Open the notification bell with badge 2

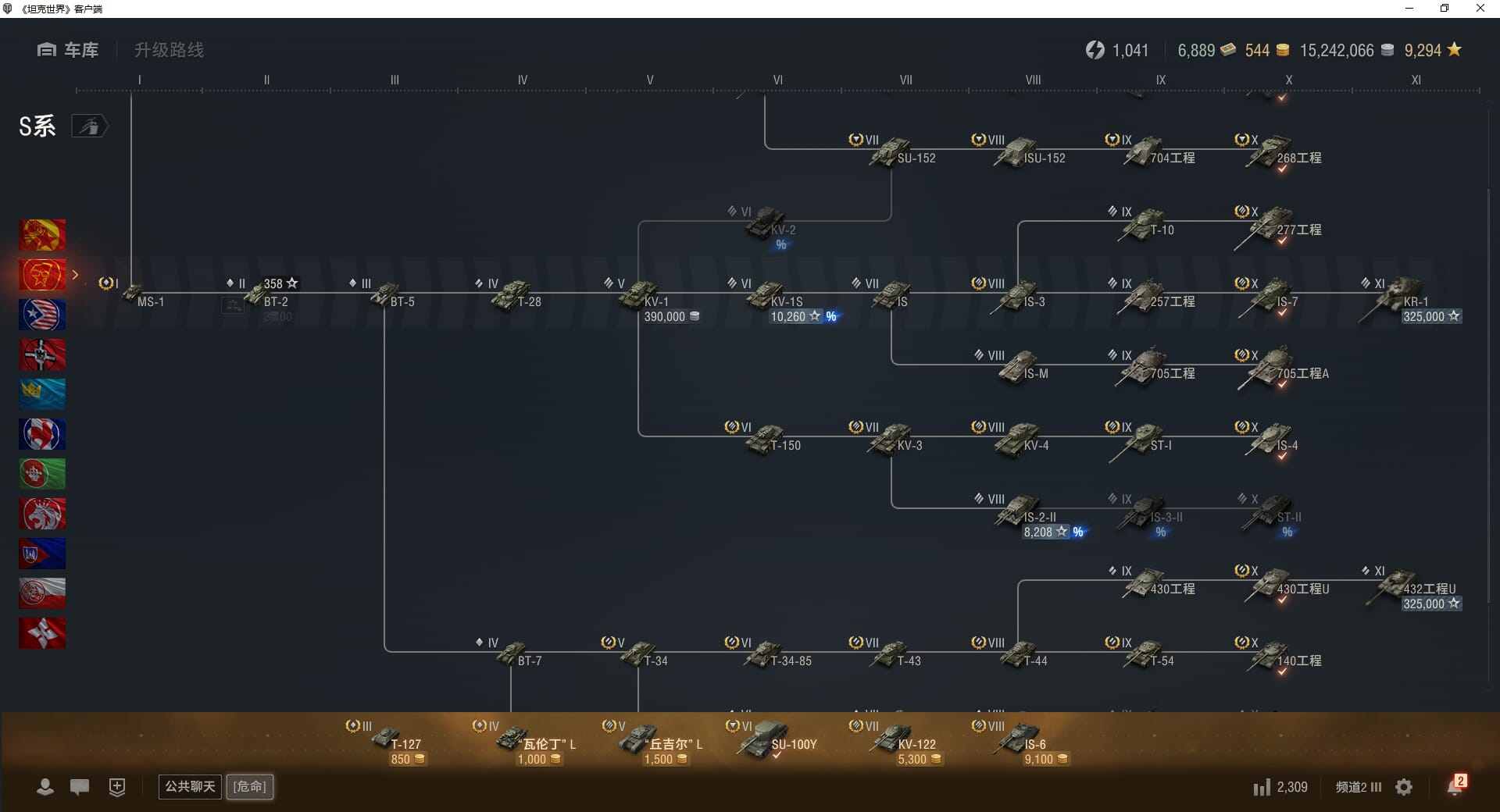click(x=1455, y=786)
